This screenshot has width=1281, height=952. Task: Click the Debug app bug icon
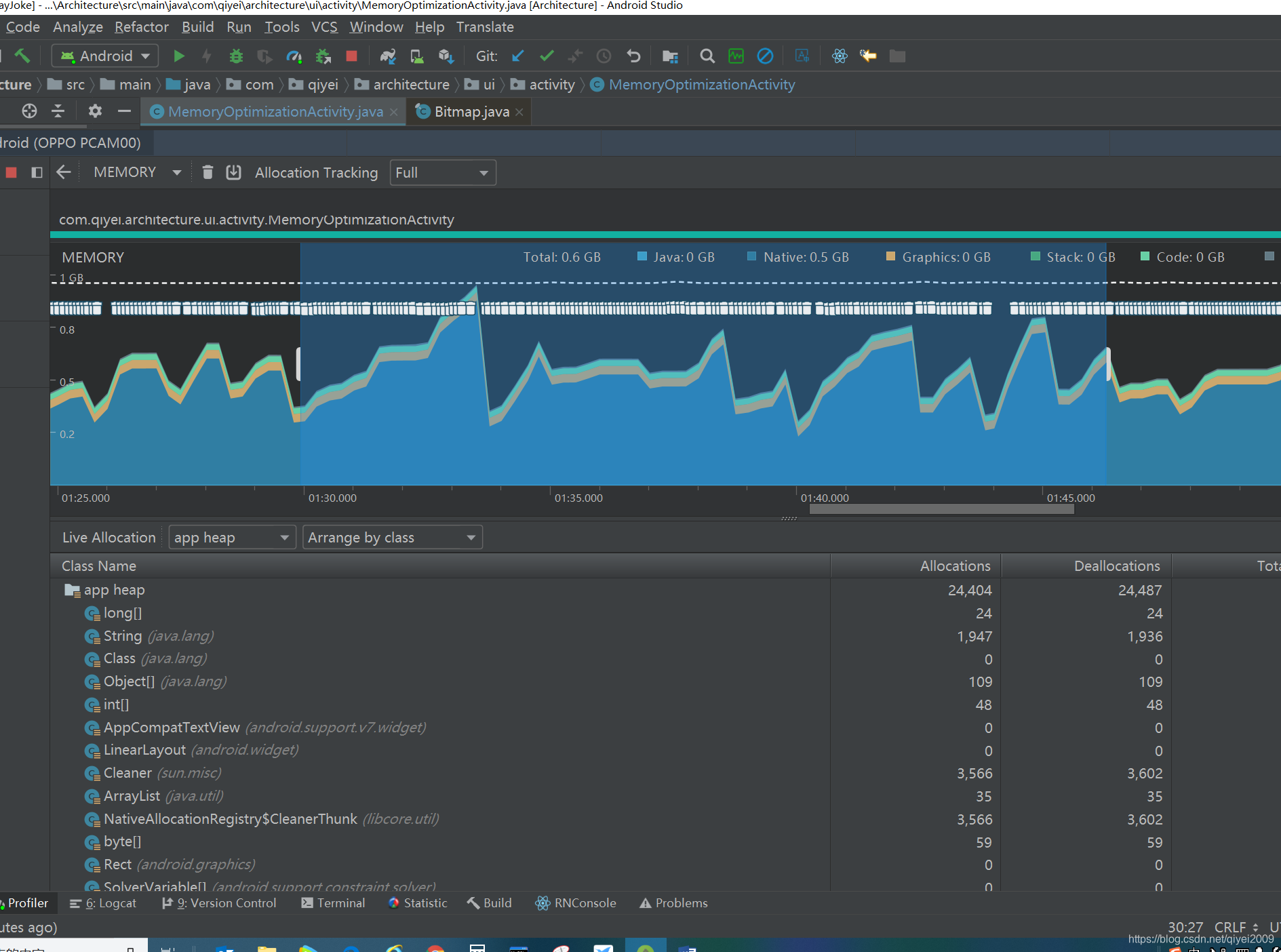pyautogui.click(x=236, y=56)
